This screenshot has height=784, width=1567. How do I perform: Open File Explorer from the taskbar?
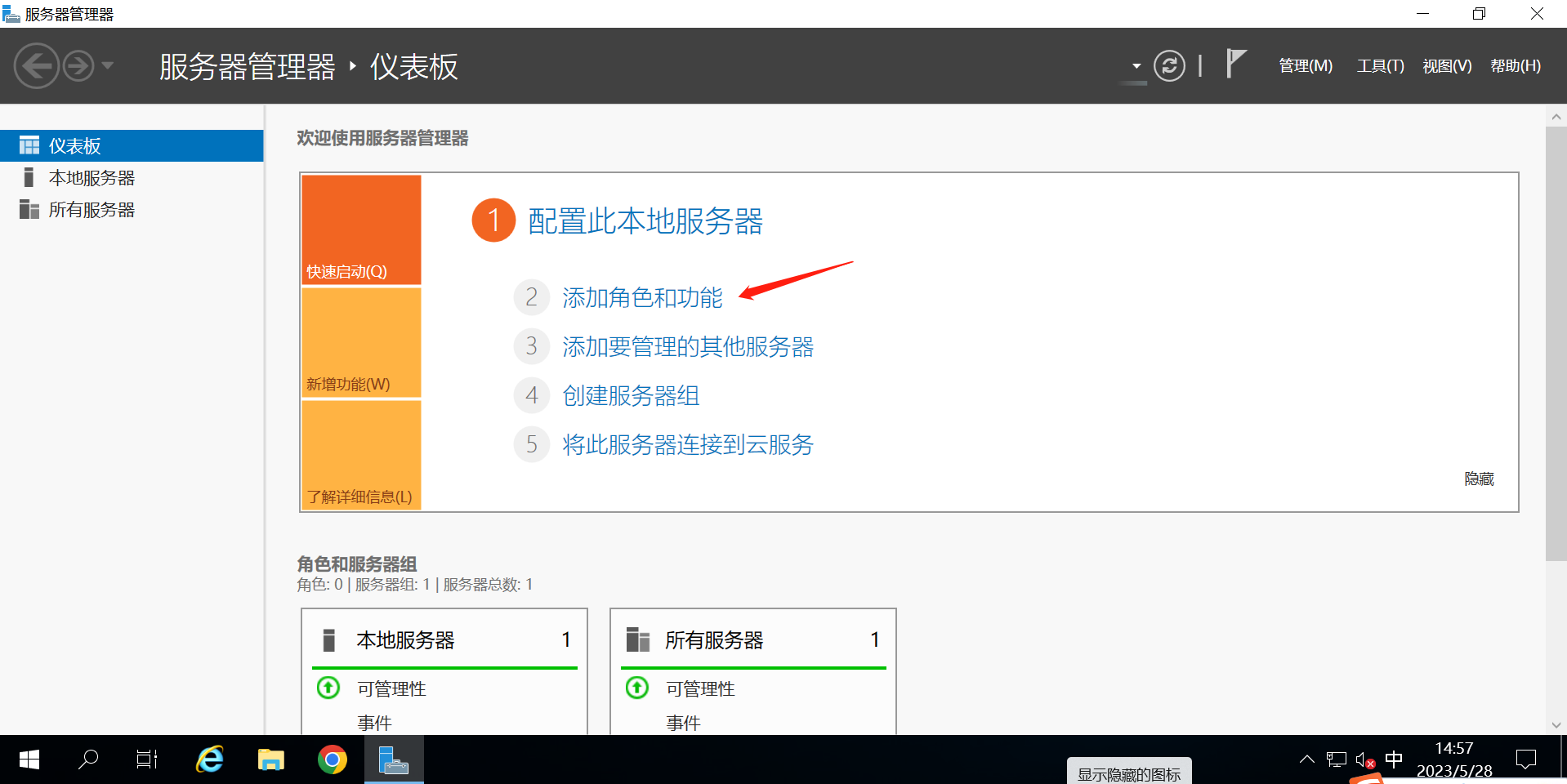tap(270, 760)
